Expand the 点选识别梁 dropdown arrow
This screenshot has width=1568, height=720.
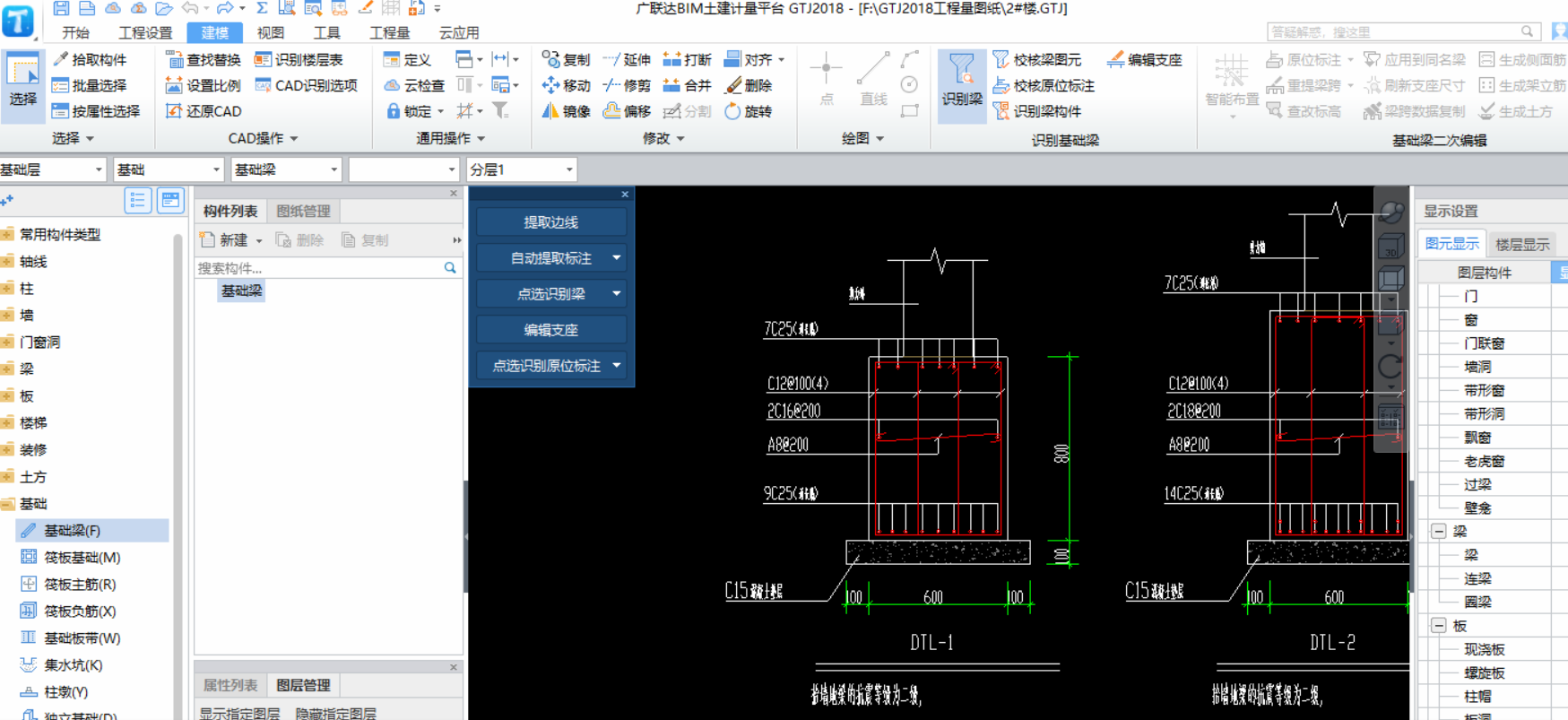pyautogui.click(x=617, y=294)
